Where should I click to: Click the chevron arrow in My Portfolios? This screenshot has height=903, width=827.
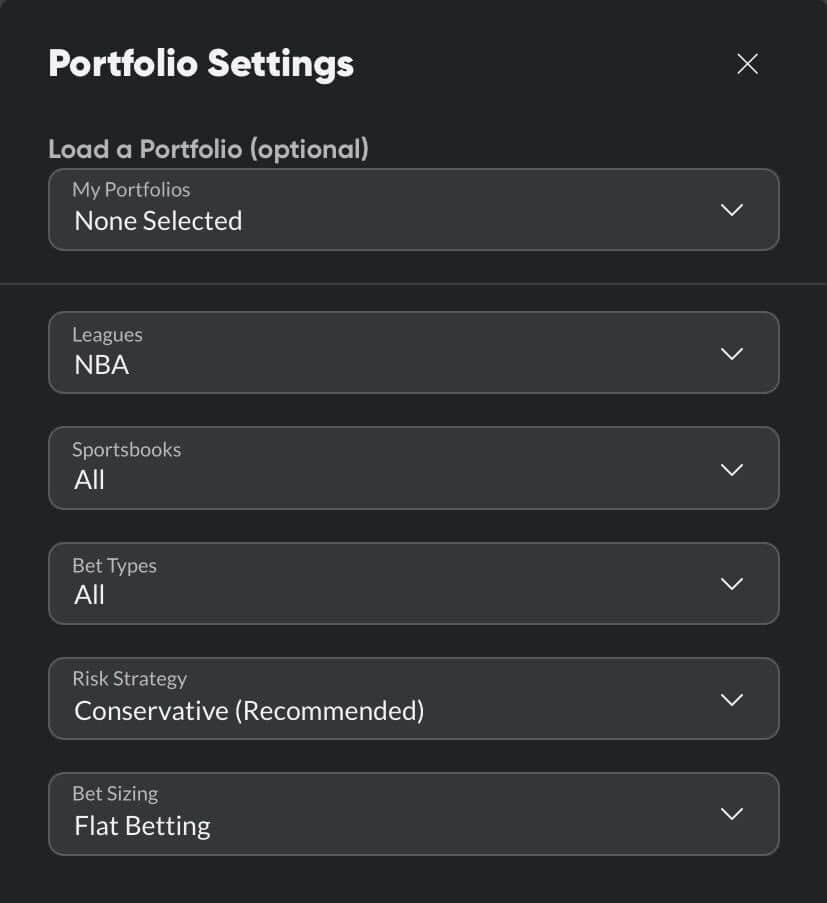pos(732,210)
